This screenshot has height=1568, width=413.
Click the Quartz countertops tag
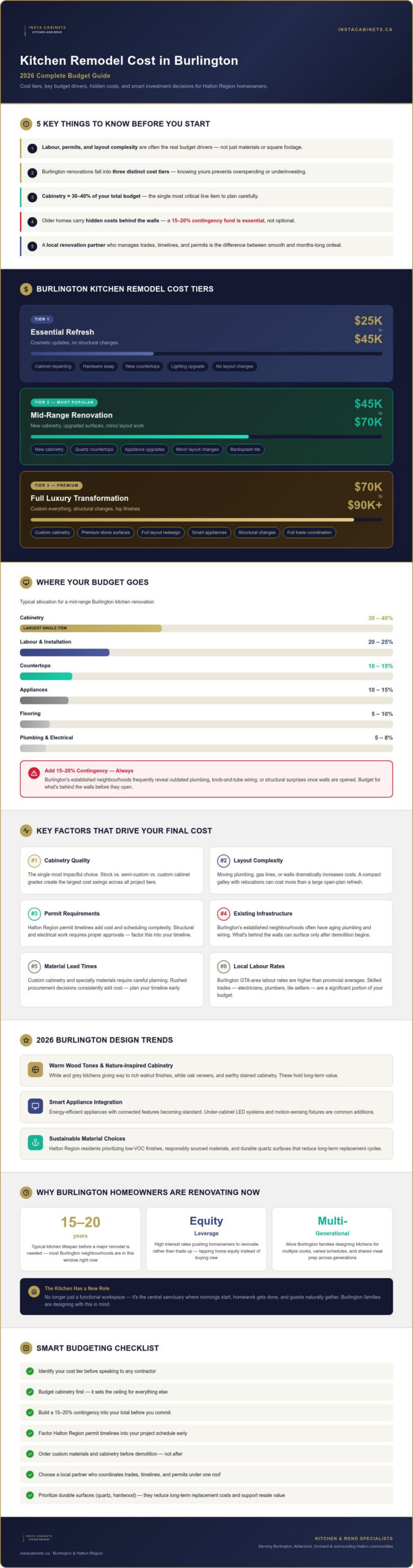click(94, 450)
